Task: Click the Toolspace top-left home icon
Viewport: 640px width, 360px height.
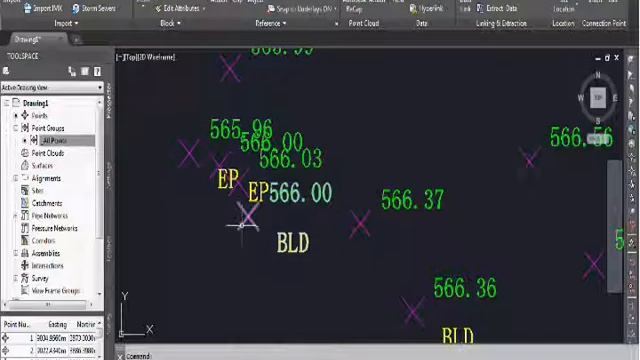Action: [6, 71]
